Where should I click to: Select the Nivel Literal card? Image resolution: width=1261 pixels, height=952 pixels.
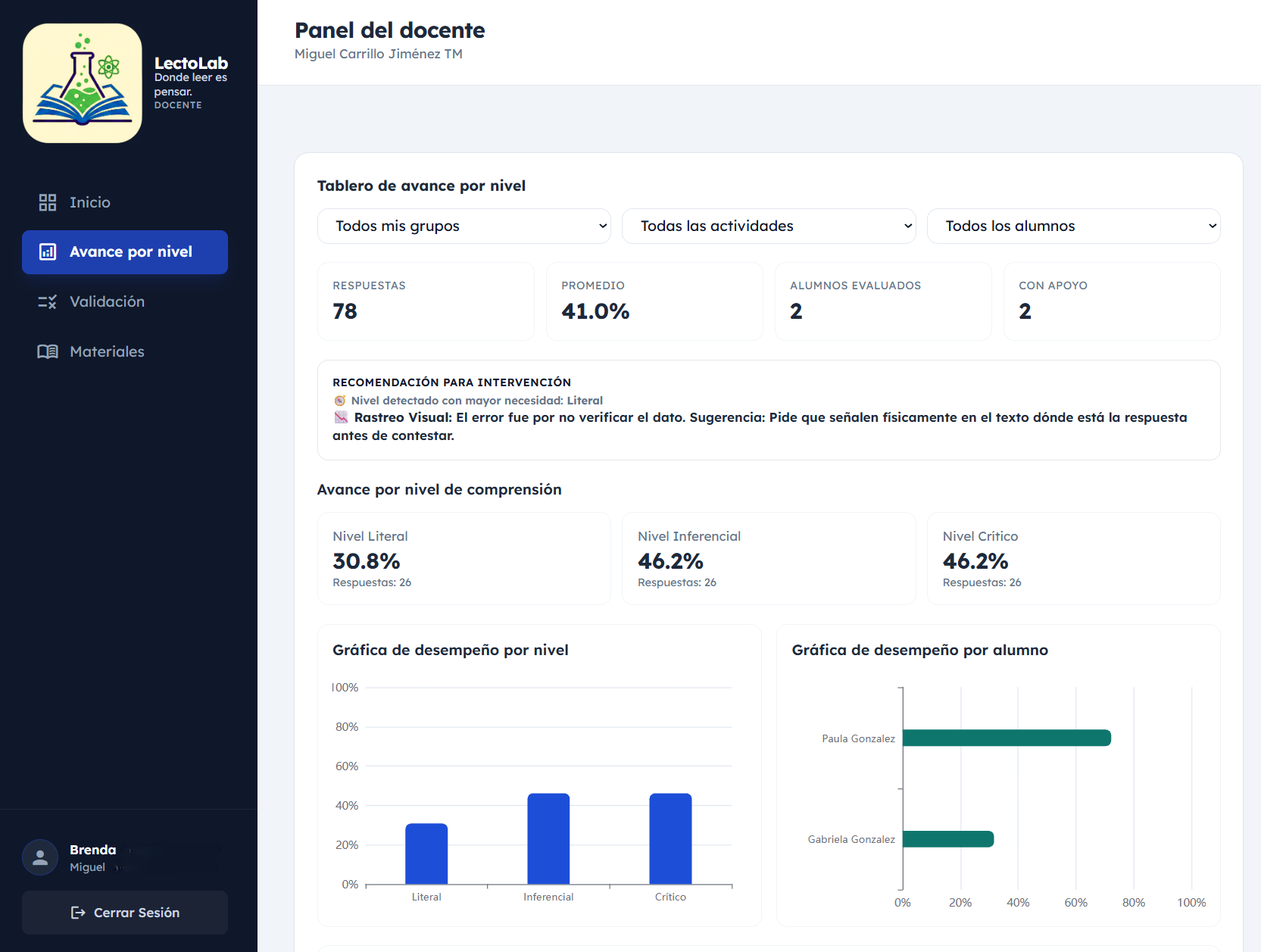tap(464, 558)
